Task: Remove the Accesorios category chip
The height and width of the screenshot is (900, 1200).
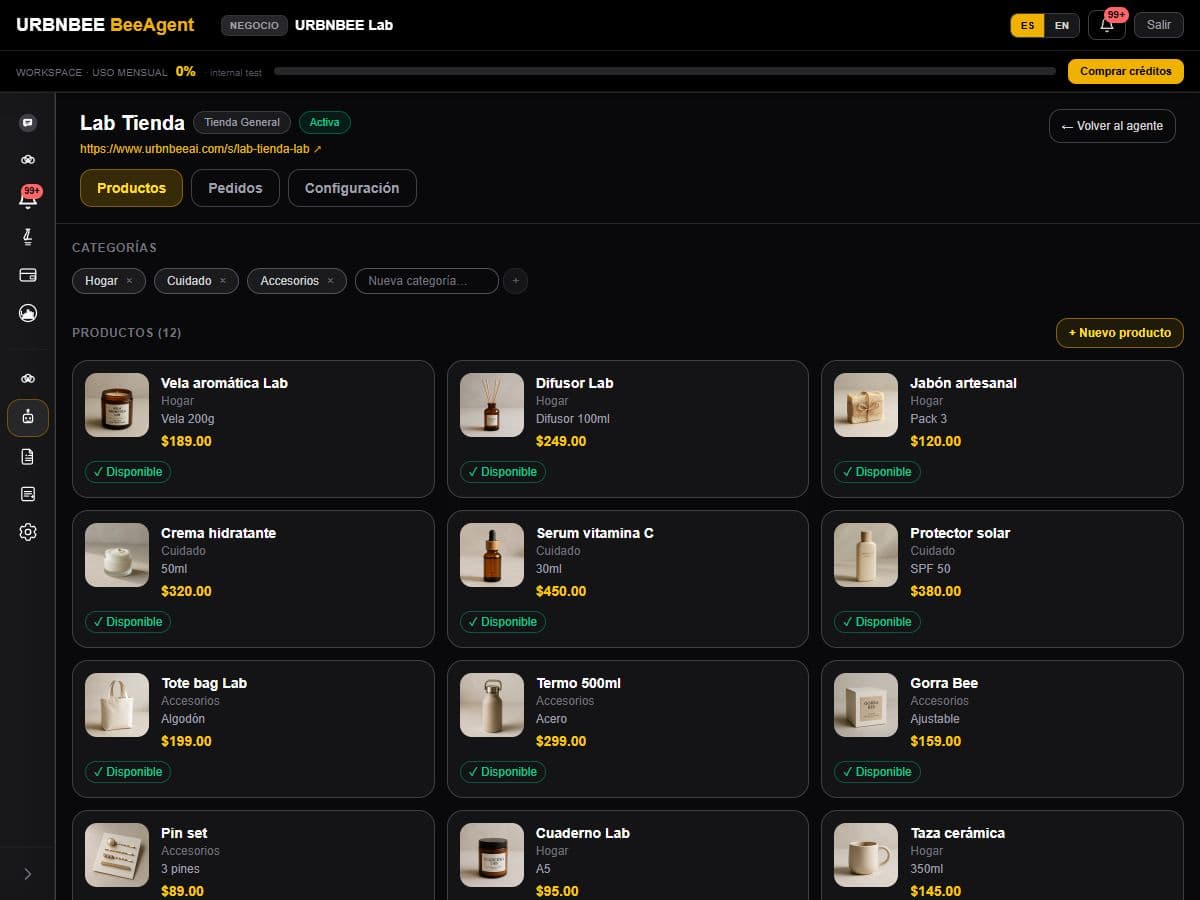Action: click(x=330, y=281)
